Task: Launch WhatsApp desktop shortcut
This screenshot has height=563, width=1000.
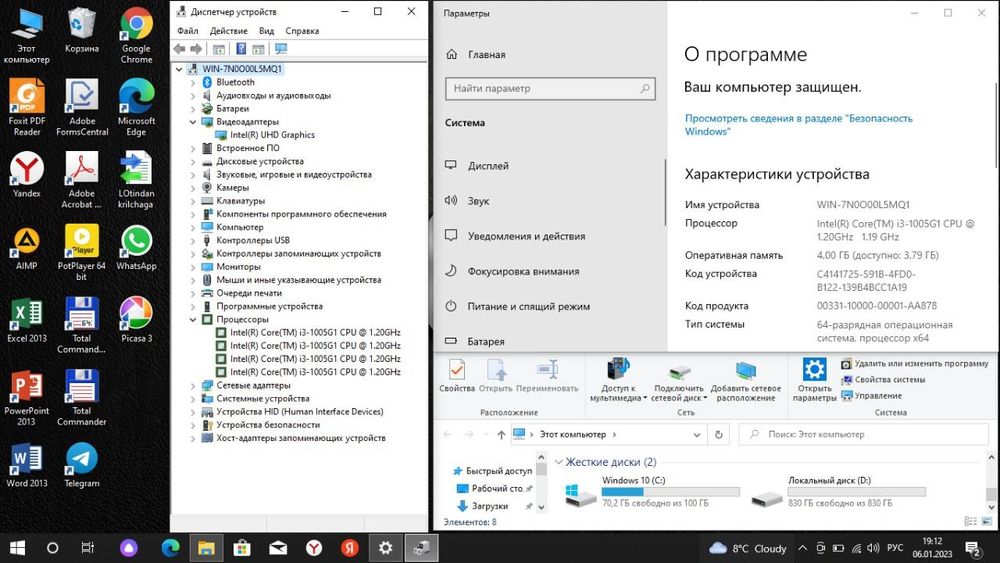Action: point(136,248)
